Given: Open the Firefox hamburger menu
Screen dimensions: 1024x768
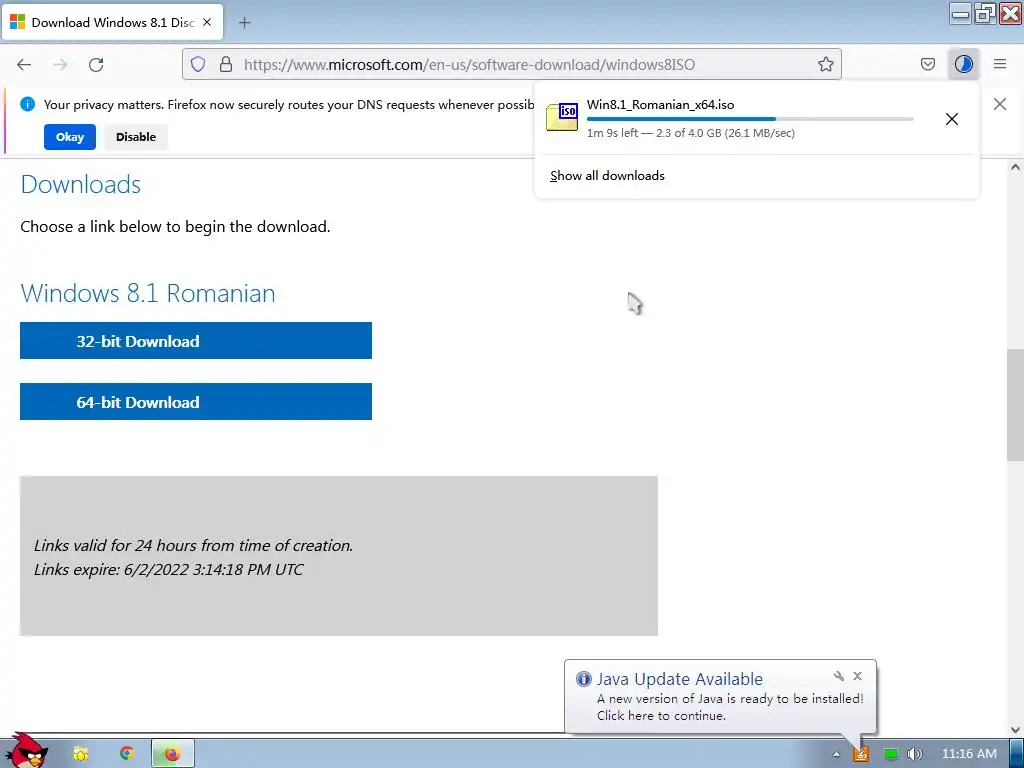Looking at the screenshot, I should coord(1000,64).
